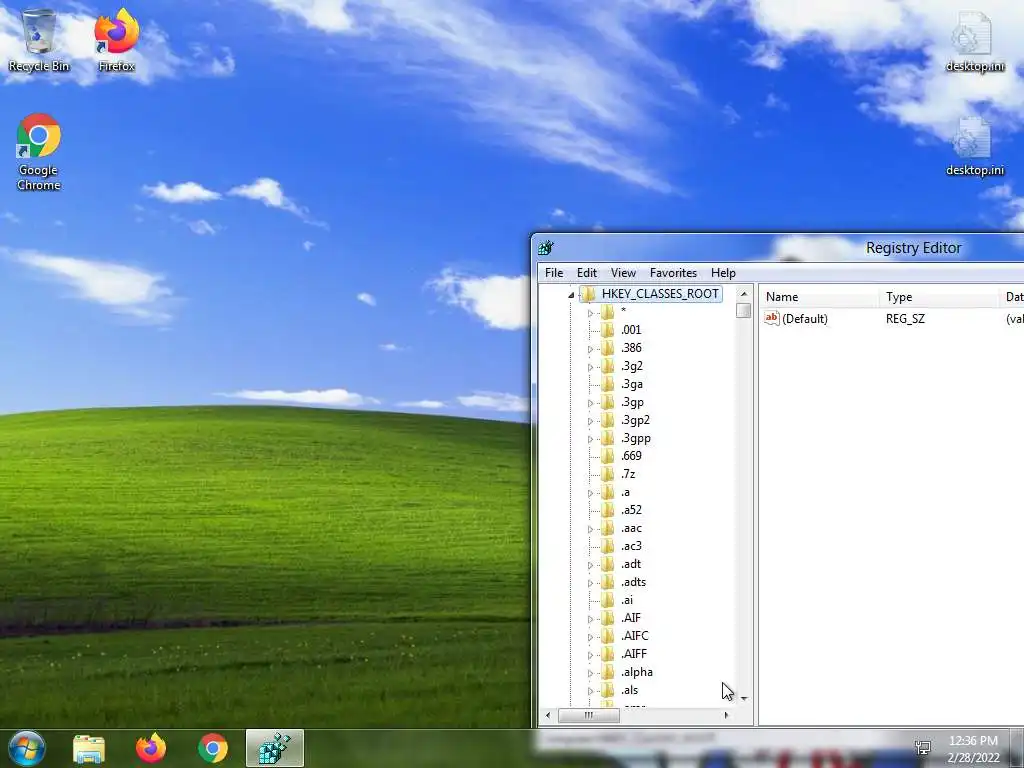Select the .AIF key text
Screen dimensions: 1024x768
pos(631,618)
